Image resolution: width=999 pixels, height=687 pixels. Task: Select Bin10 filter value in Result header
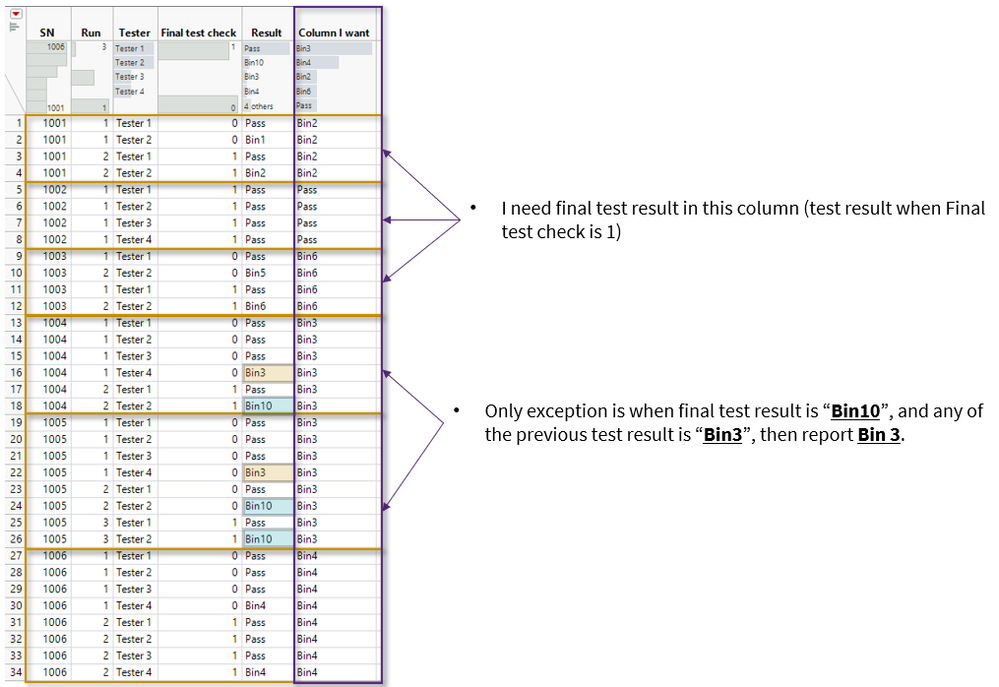point(256,61)
